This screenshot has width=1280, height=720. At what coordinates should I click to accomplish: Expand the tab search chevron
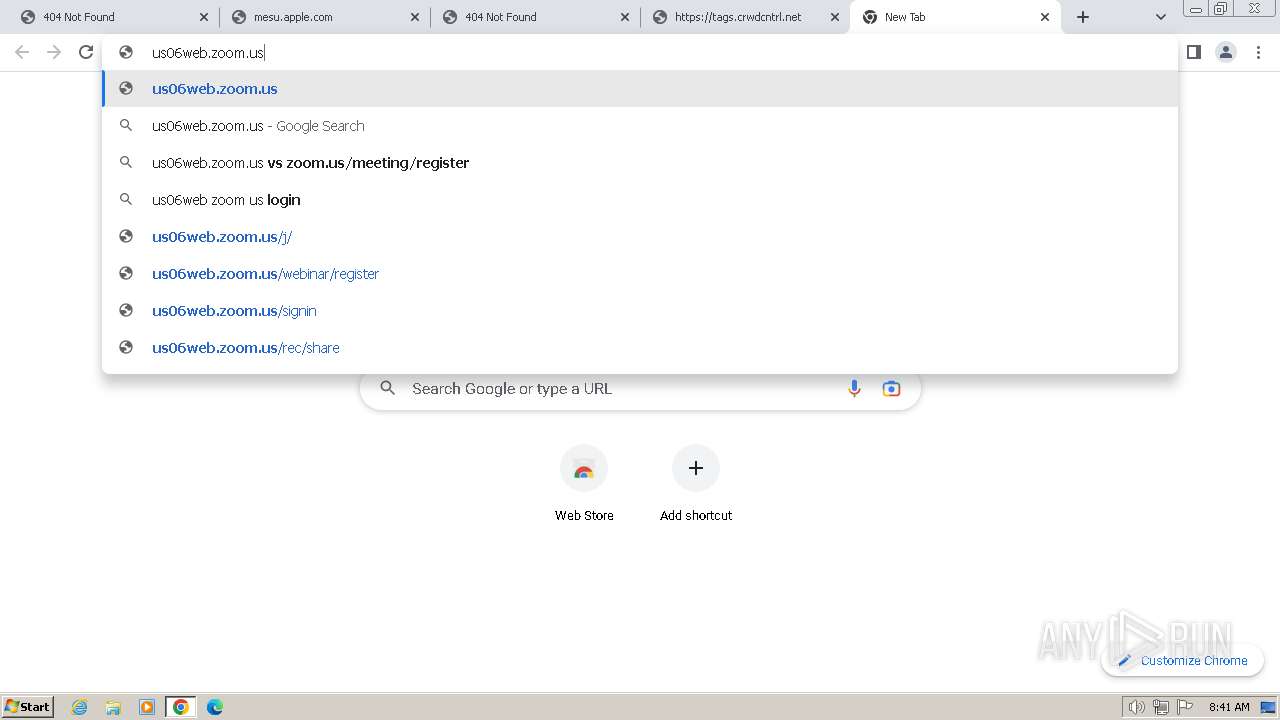(x=1160, y=17)
